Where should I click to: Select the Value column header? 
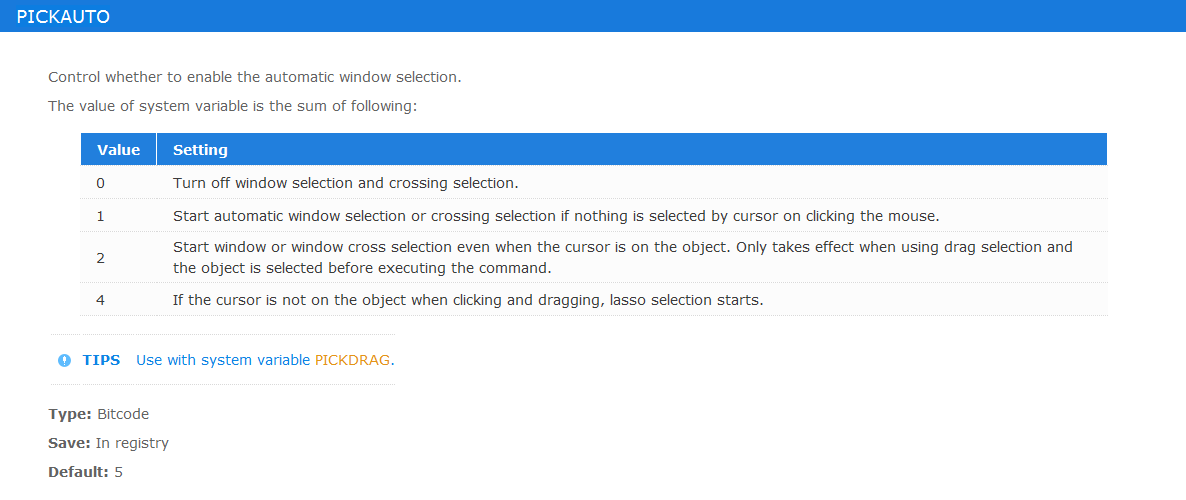point(119,150)
